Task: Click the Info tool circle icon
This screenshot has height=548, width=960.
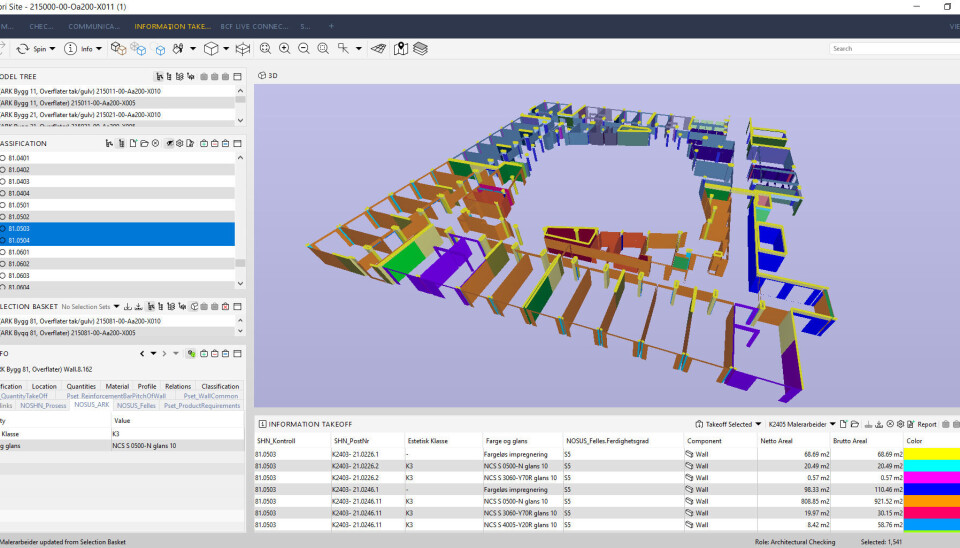Action: [x=70, y=48]
